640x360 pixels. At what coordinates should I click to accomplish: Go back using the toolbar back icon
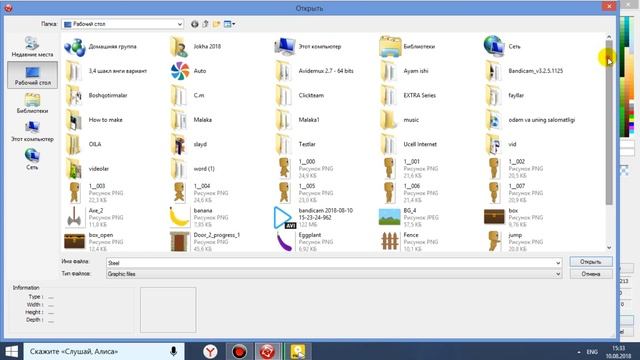(195, 24)
